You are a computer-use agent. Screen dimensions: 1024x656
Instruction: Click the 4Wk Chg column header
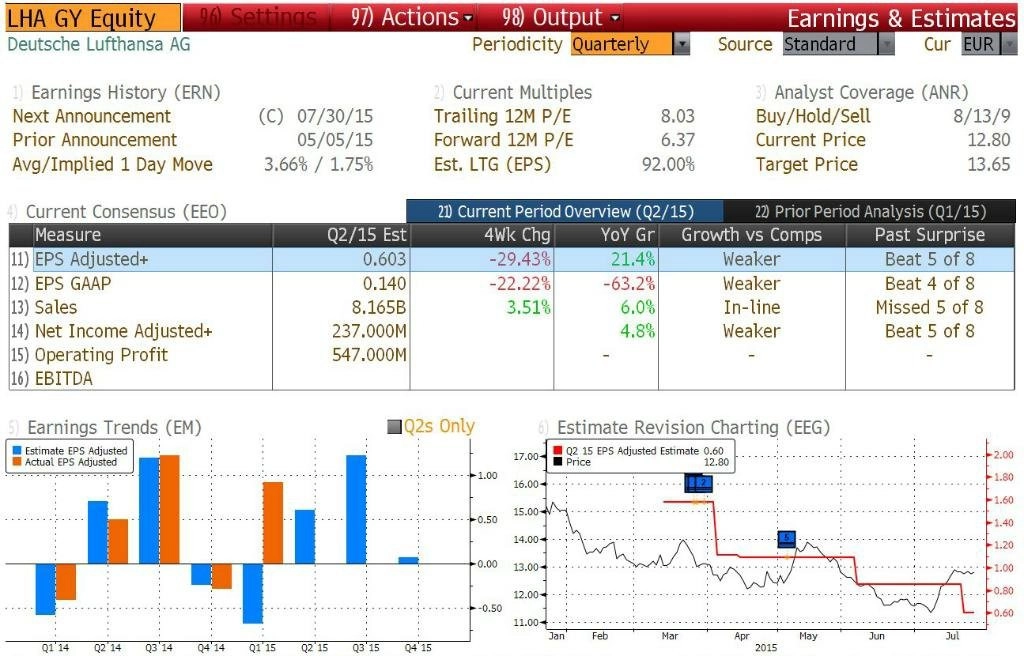pos(482,235)
